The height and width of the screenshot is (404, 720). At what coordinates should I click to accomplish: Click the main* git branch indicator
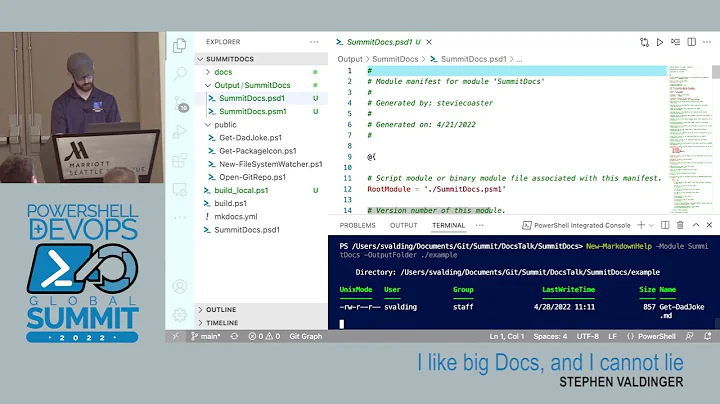(x=206, y=337)
